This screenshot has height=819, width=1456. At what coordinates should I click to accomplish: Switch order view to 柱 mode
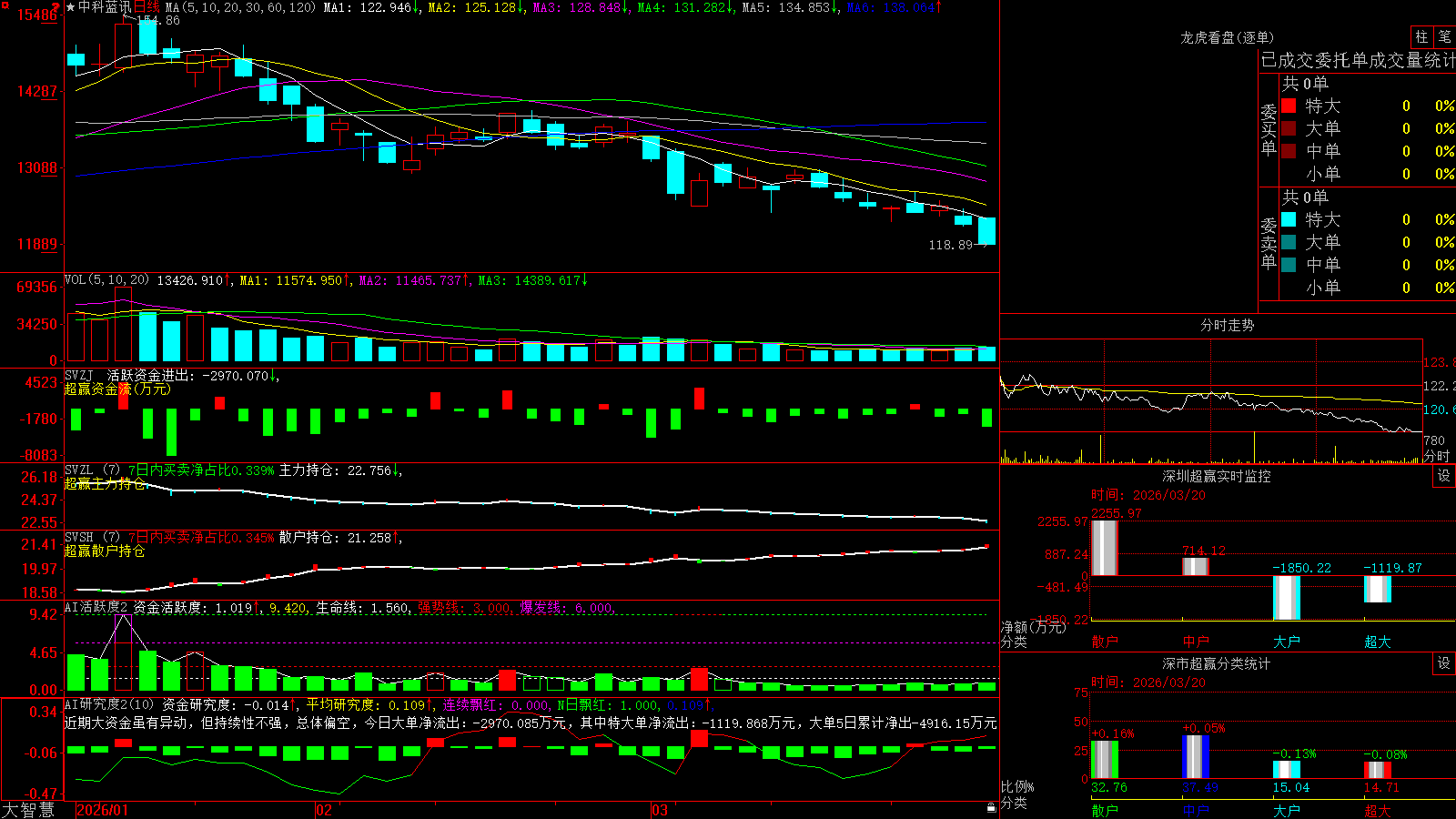pos(1421,36)
